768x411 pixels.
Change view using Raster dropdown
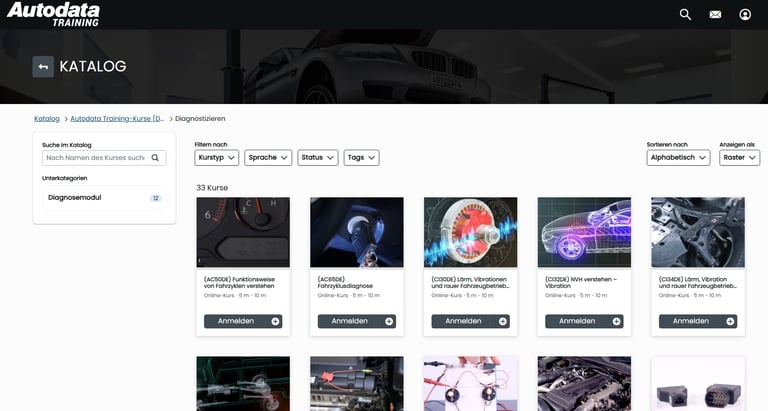740,158
